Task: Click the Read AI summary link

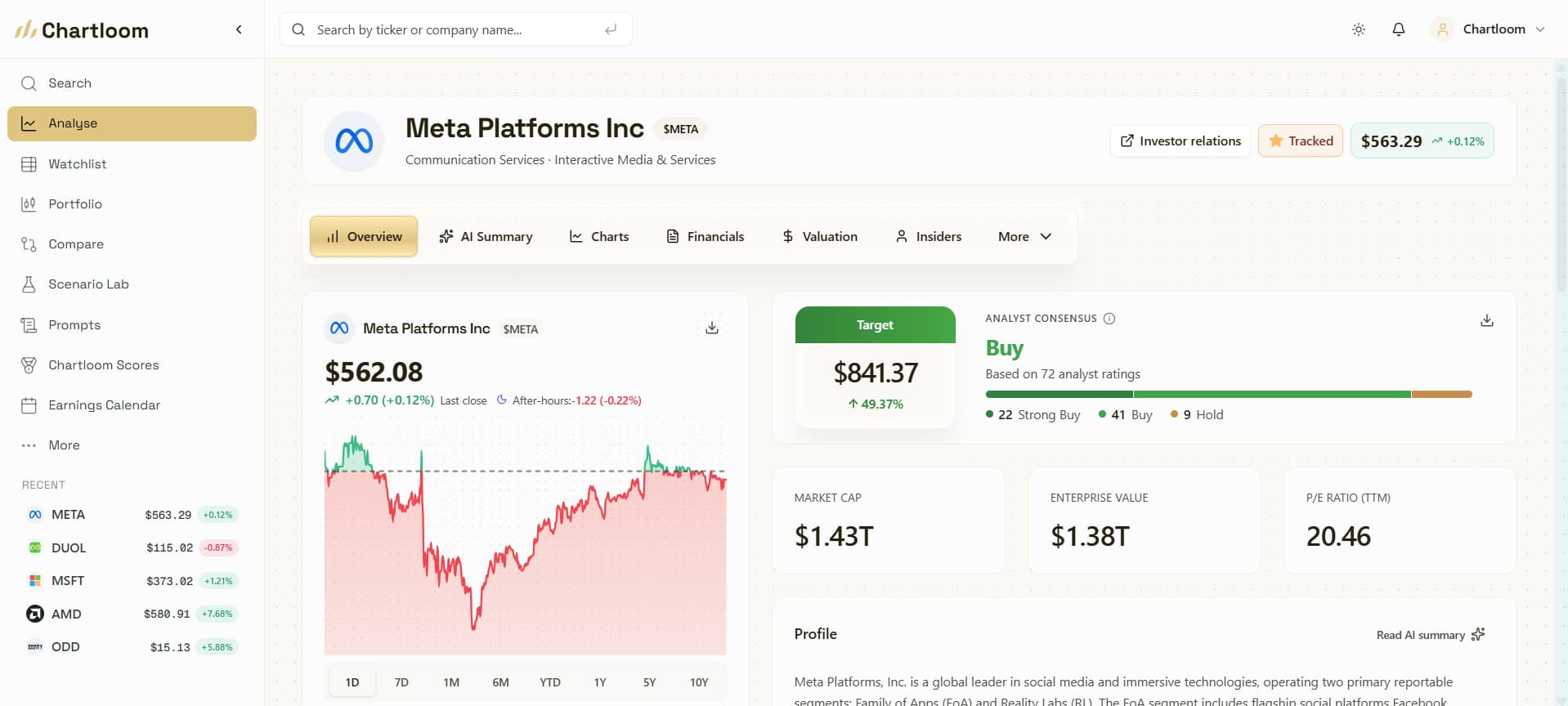Action: pyautogui.click(x=1431, y=635)
